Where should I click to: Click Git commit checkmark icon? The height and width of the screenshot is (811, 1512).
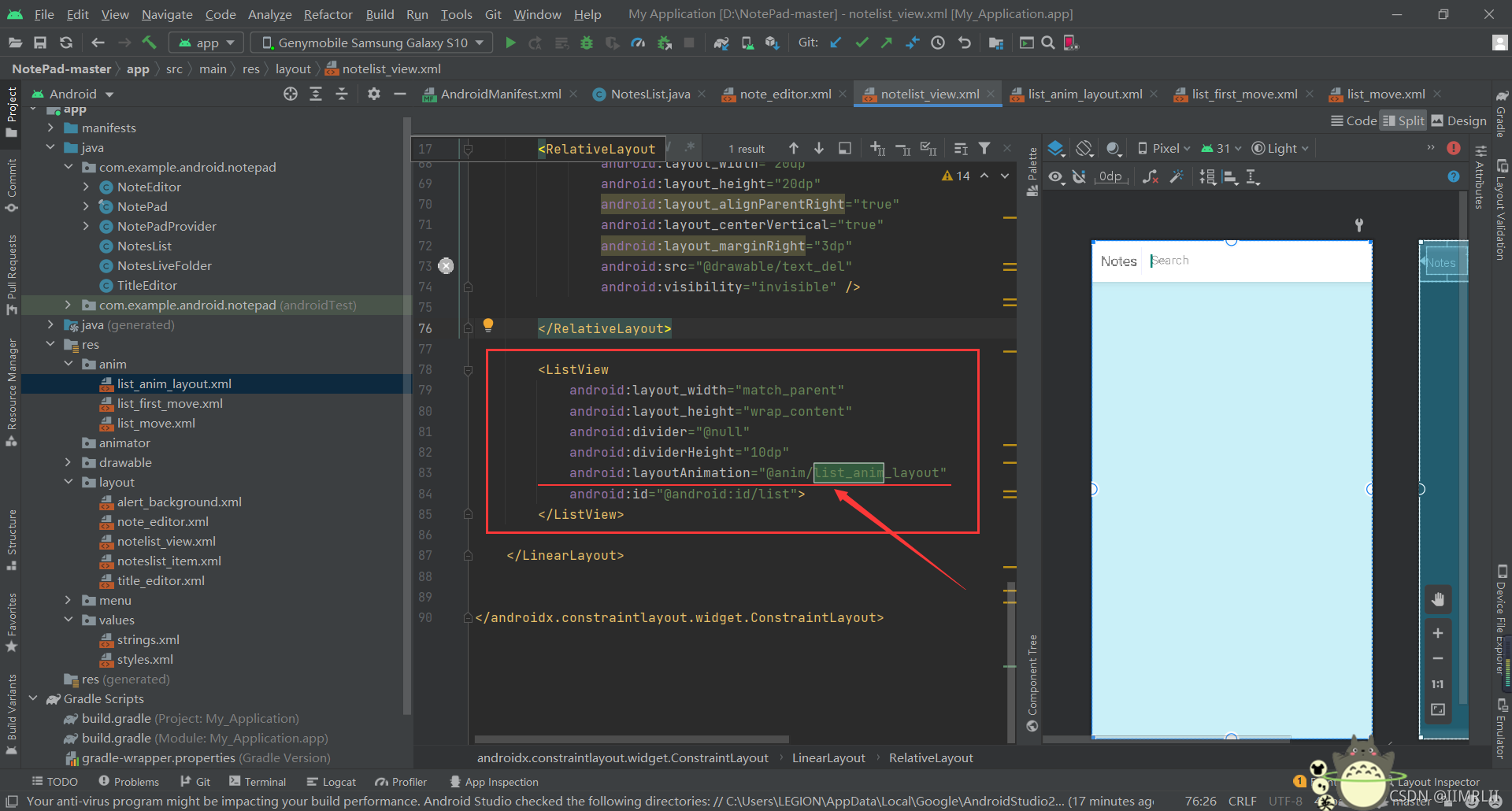[862, 43]
